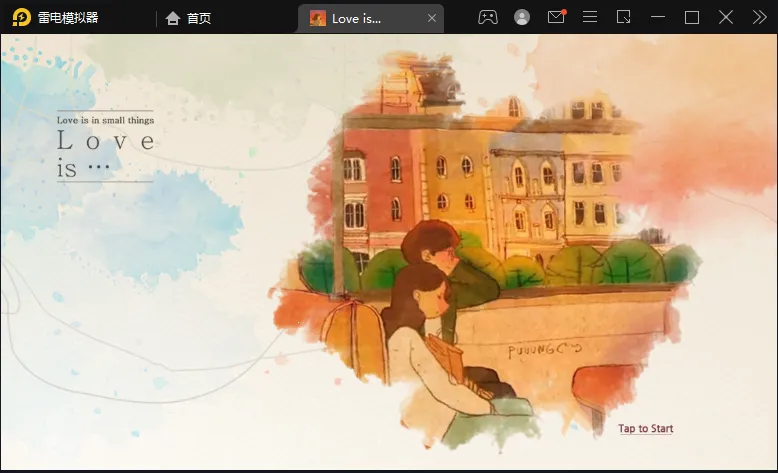
Task: Open the gamepad keymapping settings
Action: 487,17
